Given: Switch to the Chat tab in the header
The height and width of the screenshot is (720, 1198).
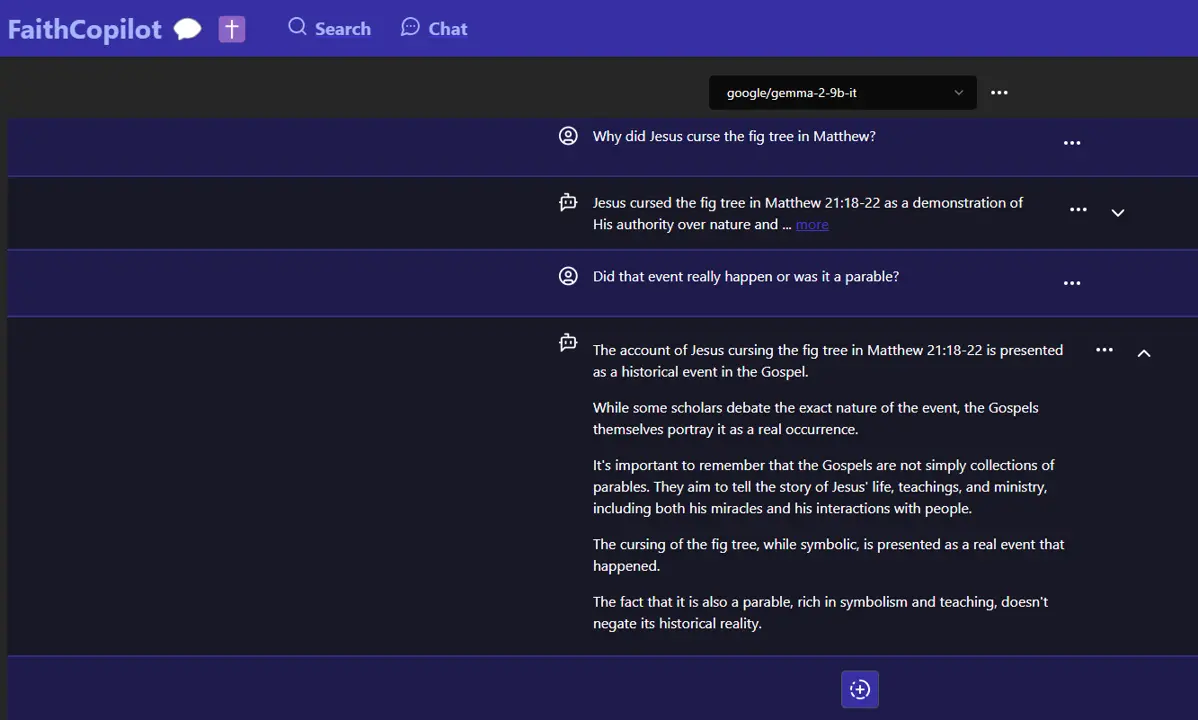Looking at the screenshot, I should tap(434, 28).
